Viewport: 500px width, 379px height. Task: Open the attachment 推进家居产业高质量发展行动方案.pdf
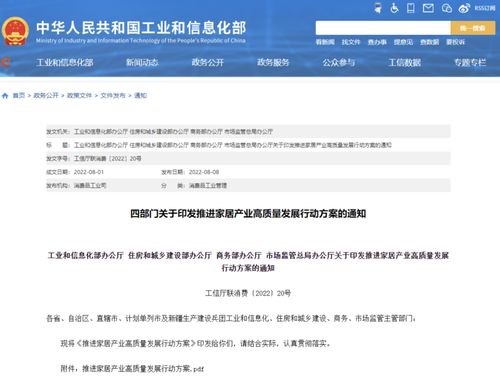143,368
